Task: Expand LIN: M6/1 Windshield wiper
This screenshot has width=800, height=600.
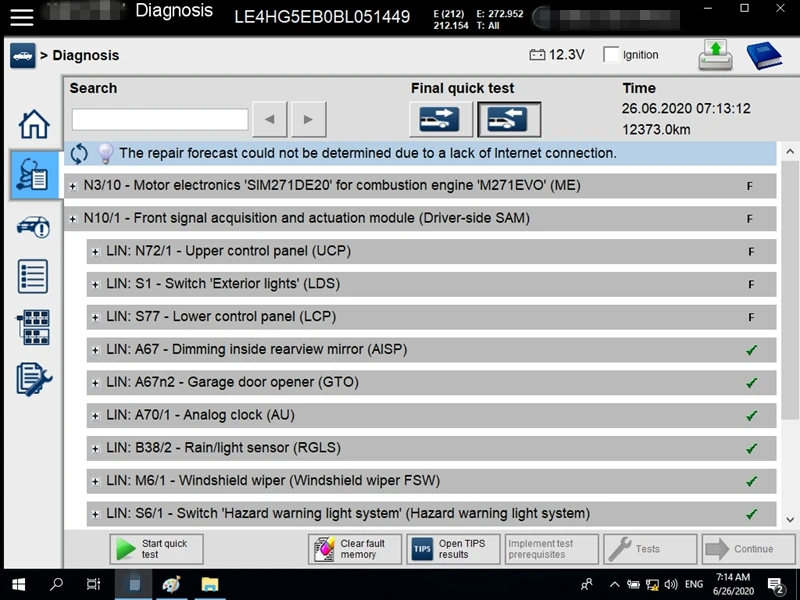Action: pos(95,481)
